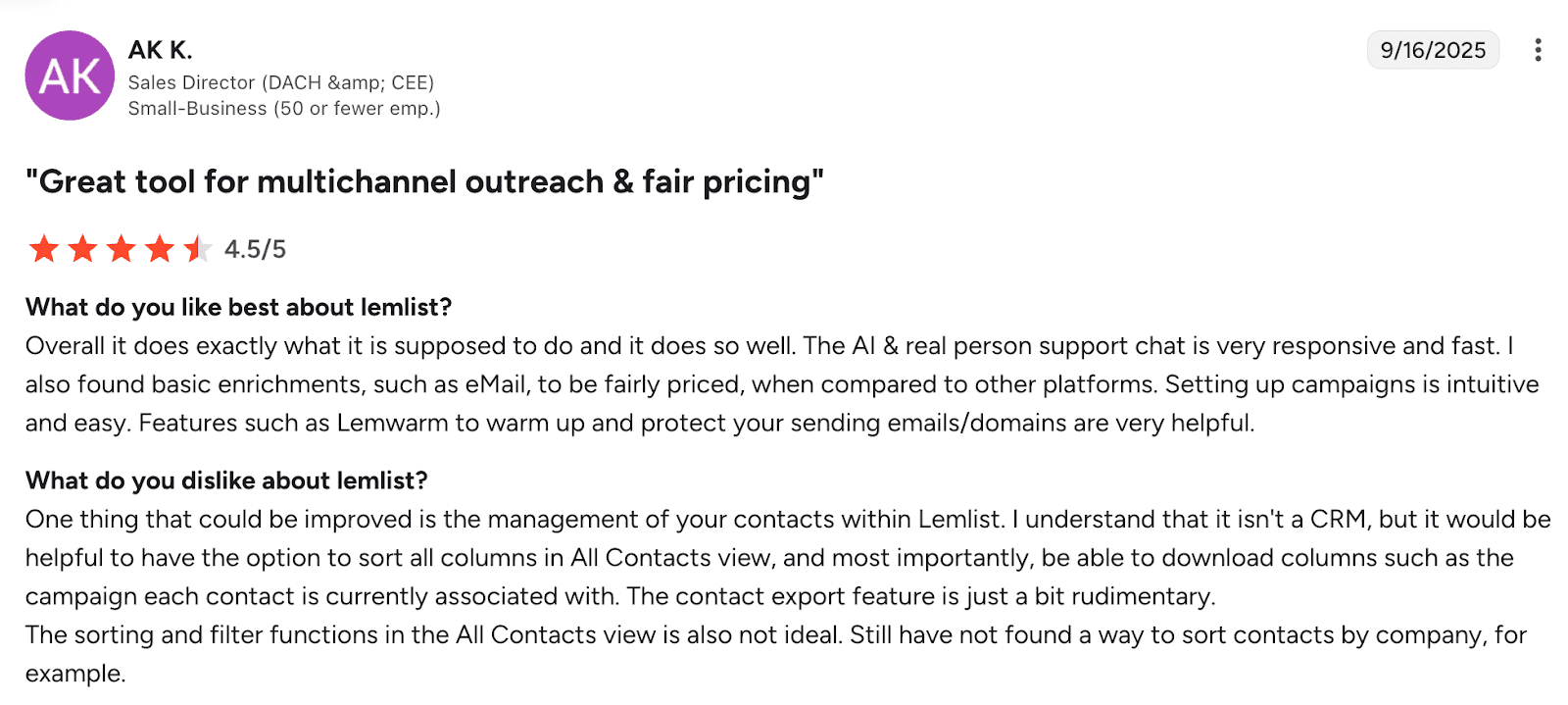Viewport: 1568px width, 705px height.
Task: Click the third rating star
Action: [x=122, y=249]
